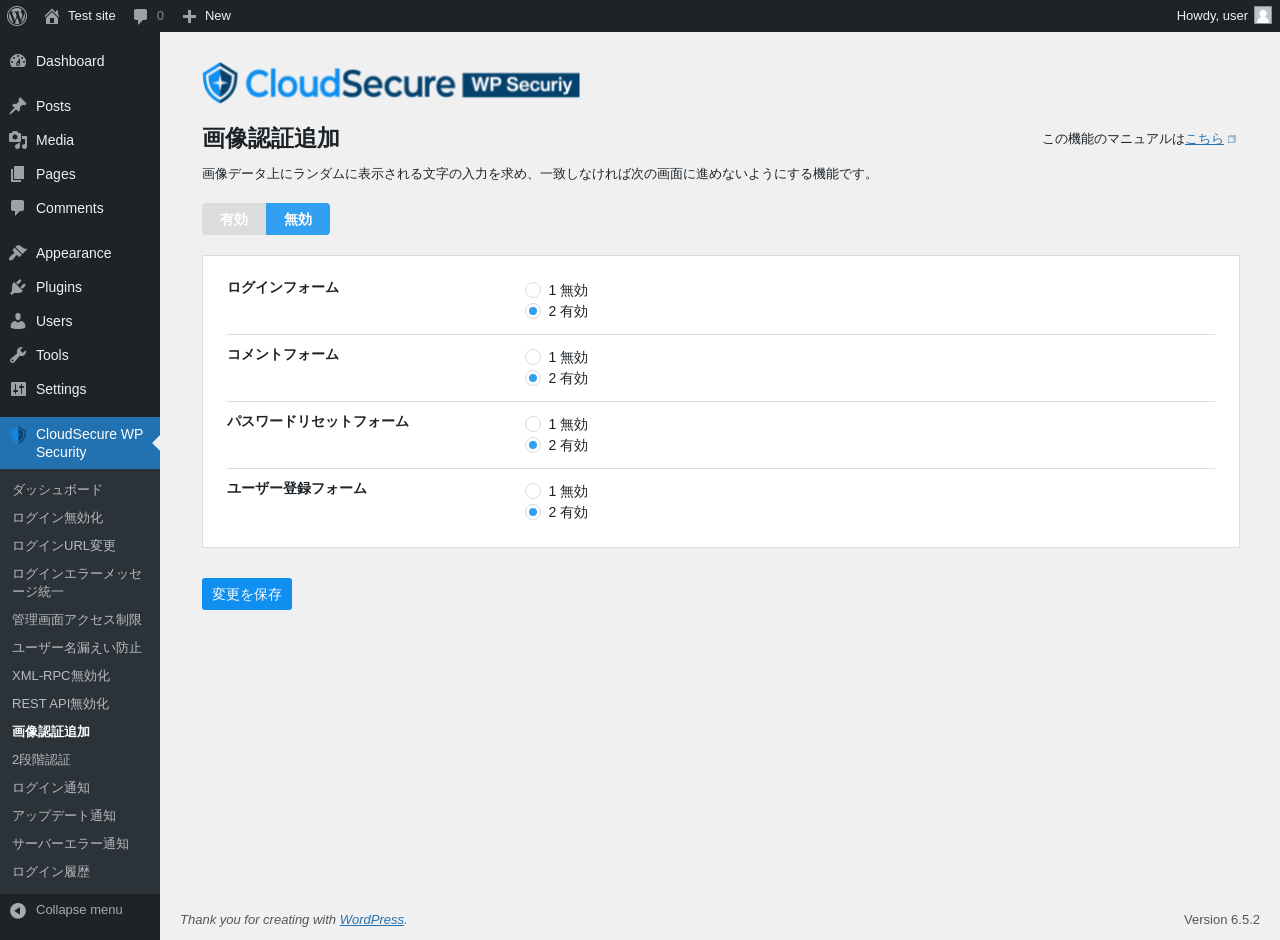Open the Appearance menu
Screen dimensions: 1280x940
pyautogui.click(x=80, y=253)
